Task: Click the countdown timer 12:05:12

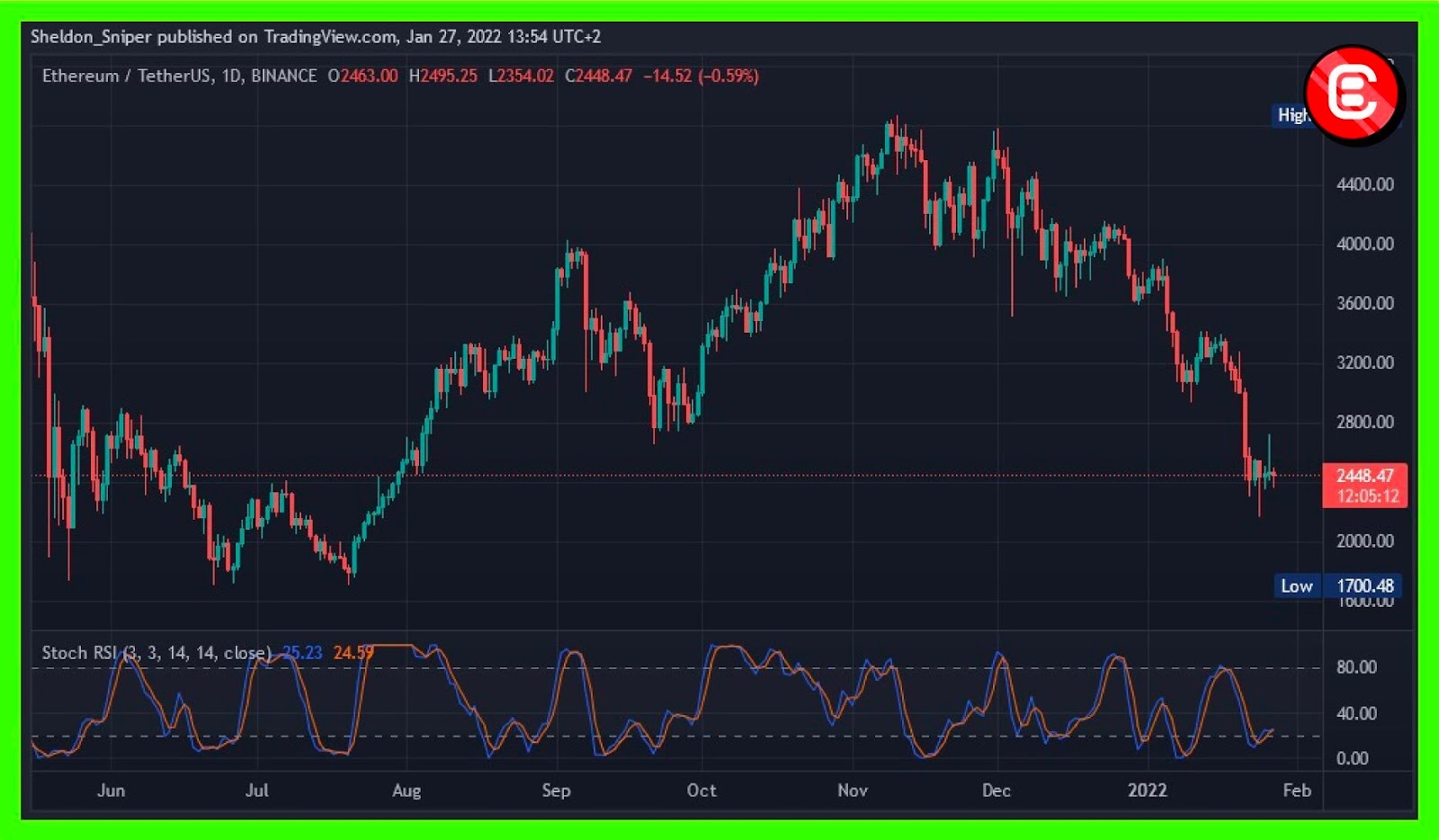Action: (x=1367, y=496)
